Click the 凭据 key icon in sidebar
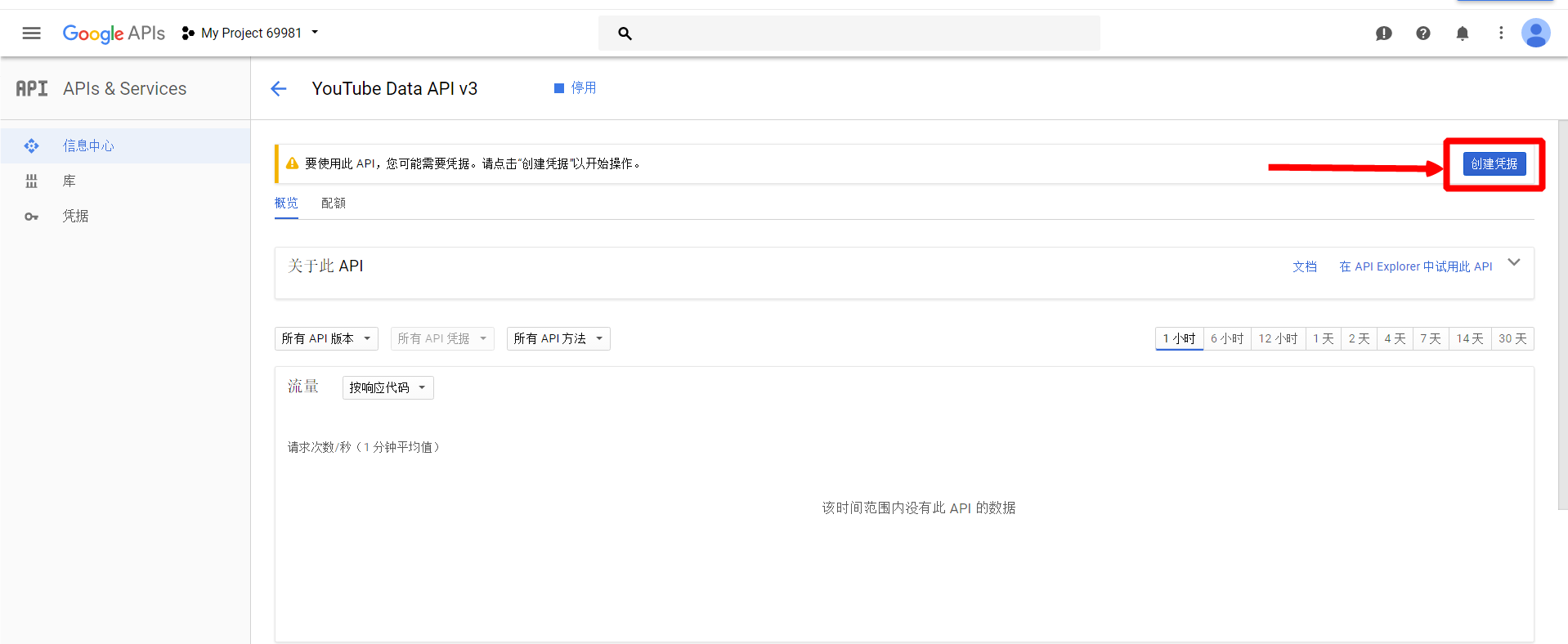1568x644 pixels. point(31,217)
